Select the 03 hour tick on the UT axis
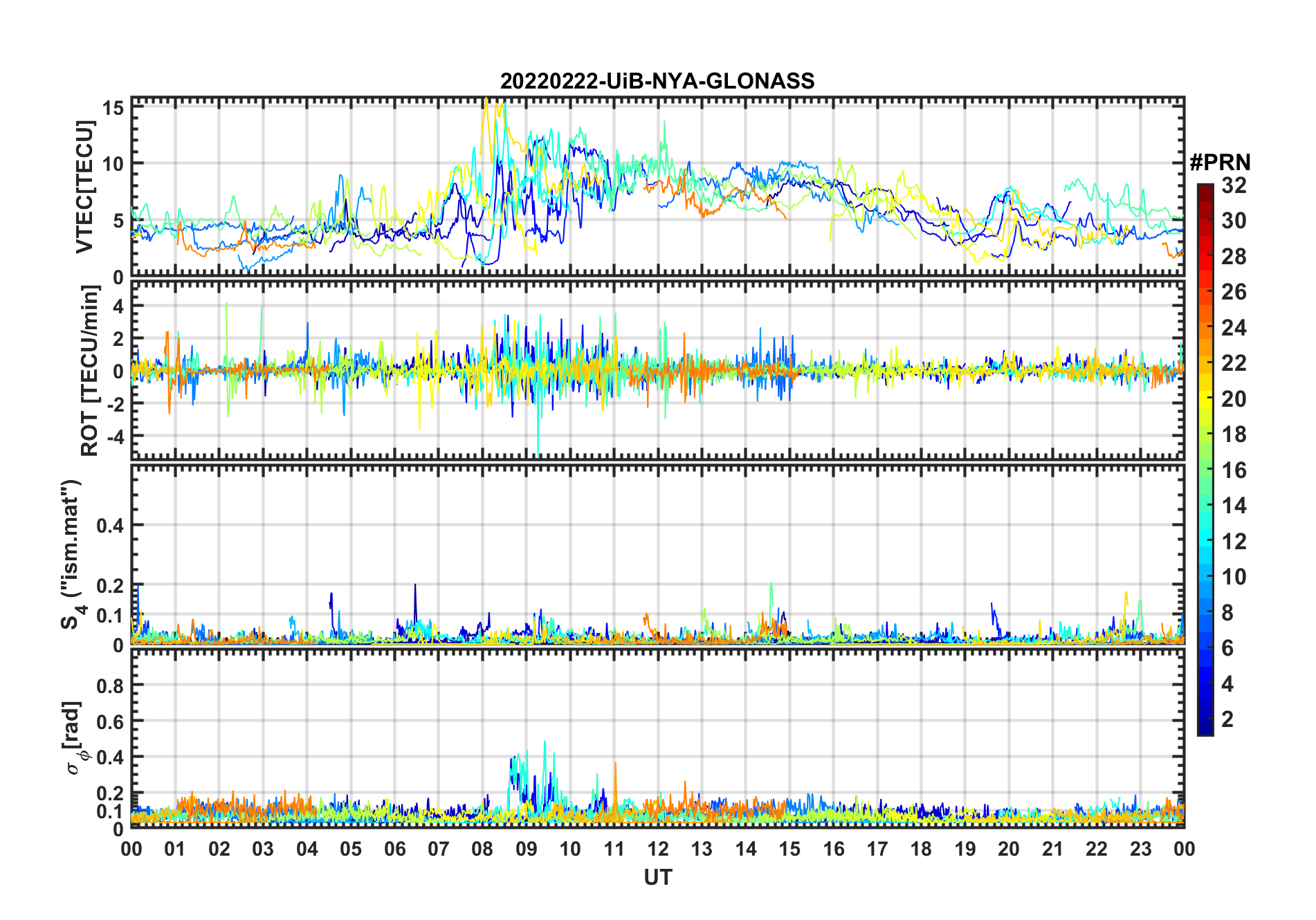This screenshot has width=1316, height=920. click(263, 849)
